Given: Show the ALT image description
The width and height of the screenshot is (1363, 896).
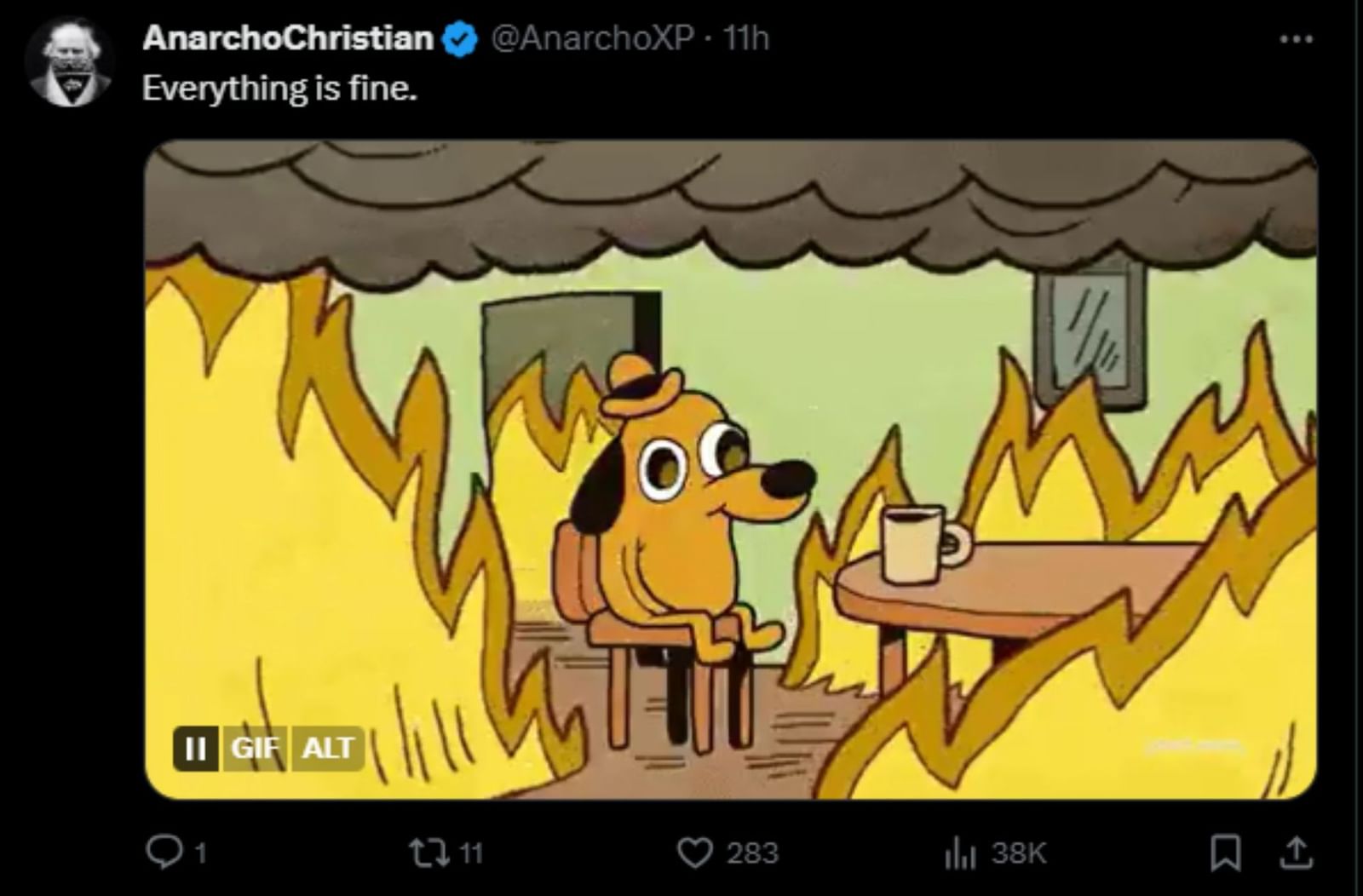Looking at the screenshot, I should tap(328, 748).
